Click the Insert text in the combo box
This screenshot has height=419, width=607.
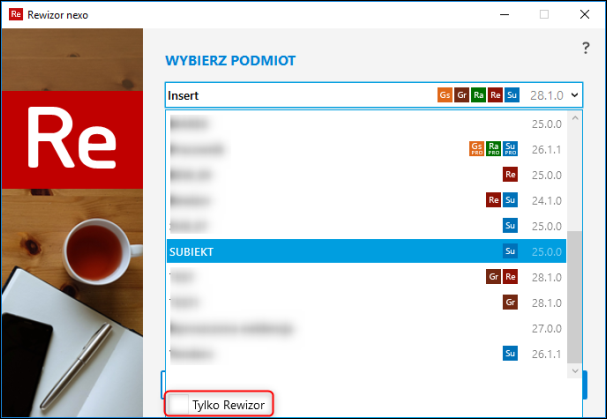(x=183, y=95)
